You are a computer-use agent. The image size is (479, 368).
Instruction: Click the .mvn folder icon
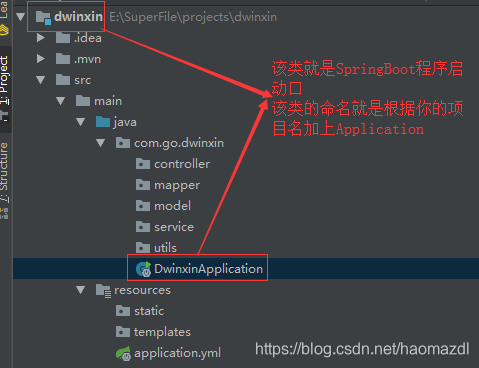tap(63, 59)
